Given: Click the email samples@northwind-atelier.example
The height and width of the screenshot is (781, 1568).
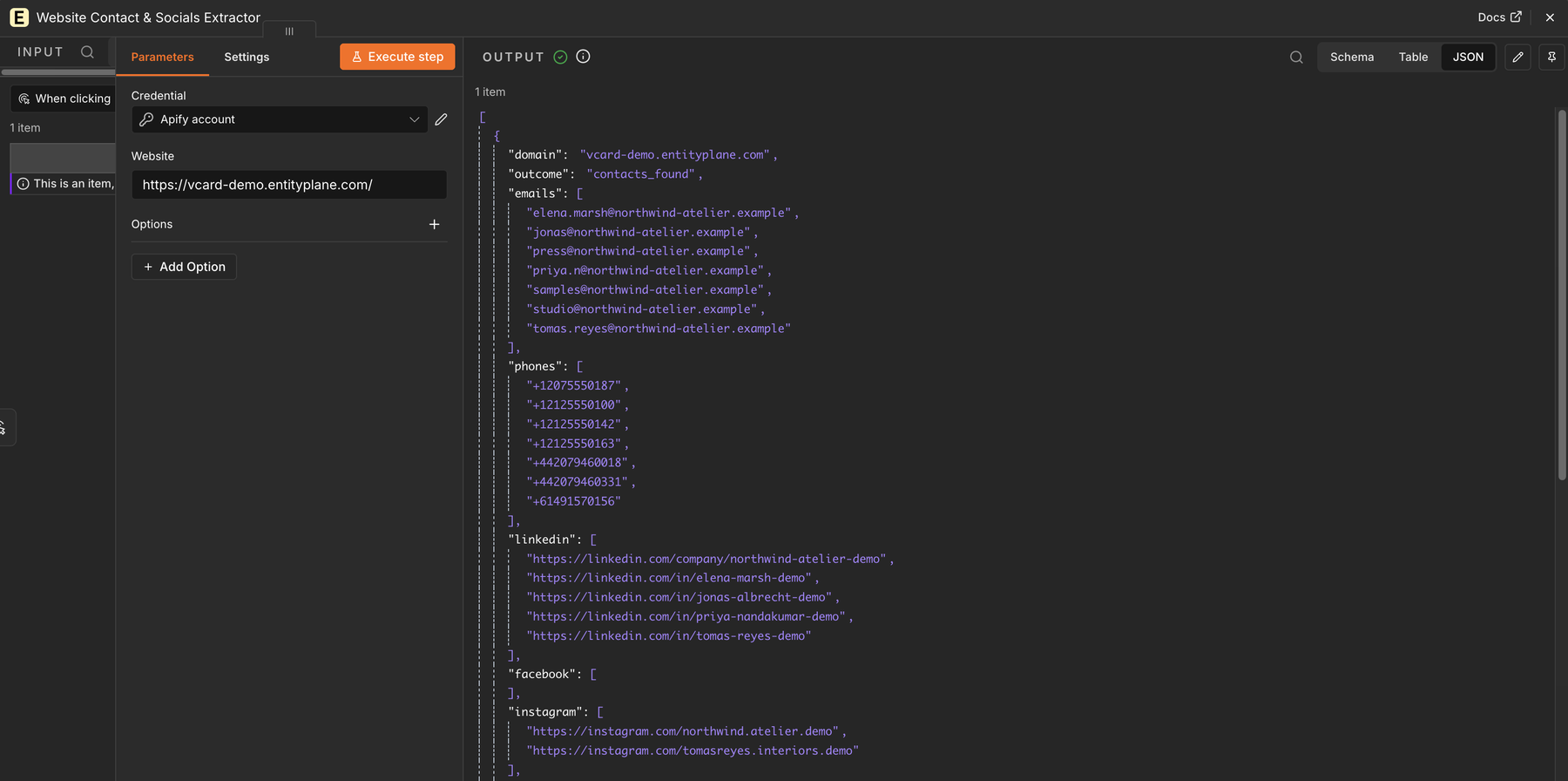Looking at the screenshot, I should tap(645, 289).
